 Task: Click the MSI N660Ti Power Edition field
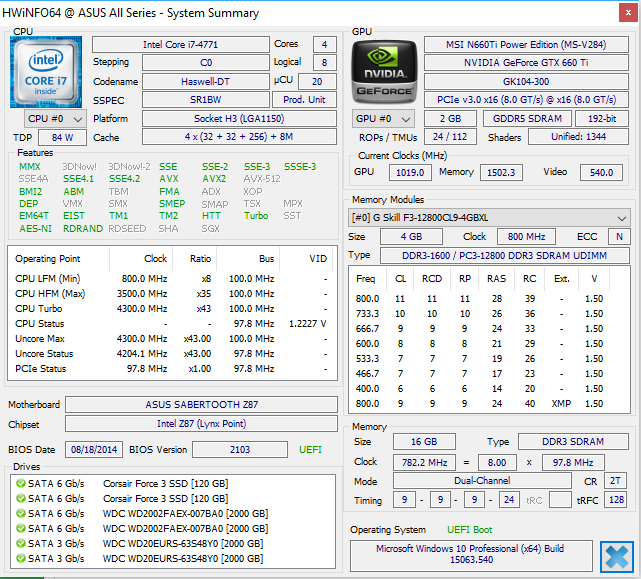tap(526, 45)
